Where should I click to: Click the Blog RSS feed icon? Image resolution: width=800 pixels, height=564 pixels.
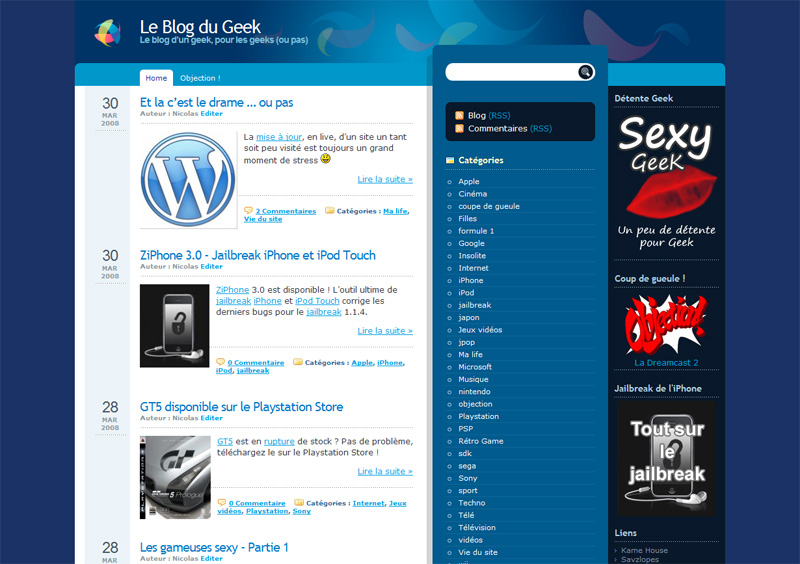click(x=459, y=115)
